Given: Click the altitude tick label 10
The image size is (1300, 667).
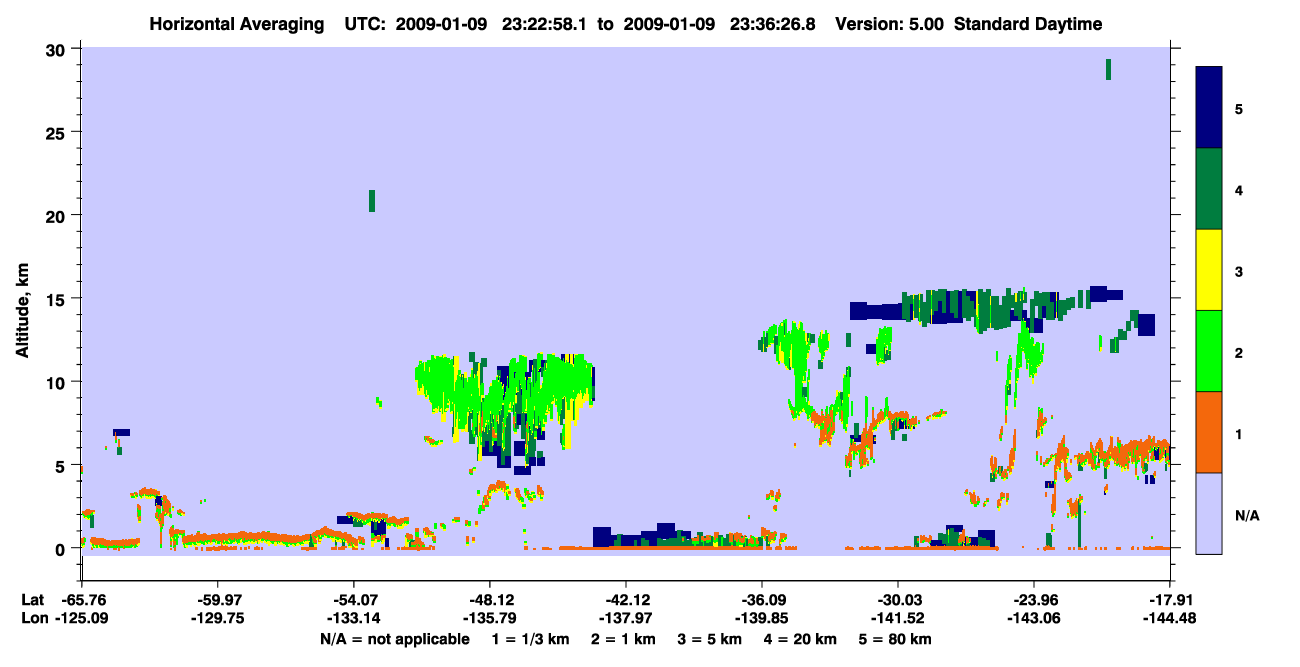Looking at the screenshot, I should [58, 382].
